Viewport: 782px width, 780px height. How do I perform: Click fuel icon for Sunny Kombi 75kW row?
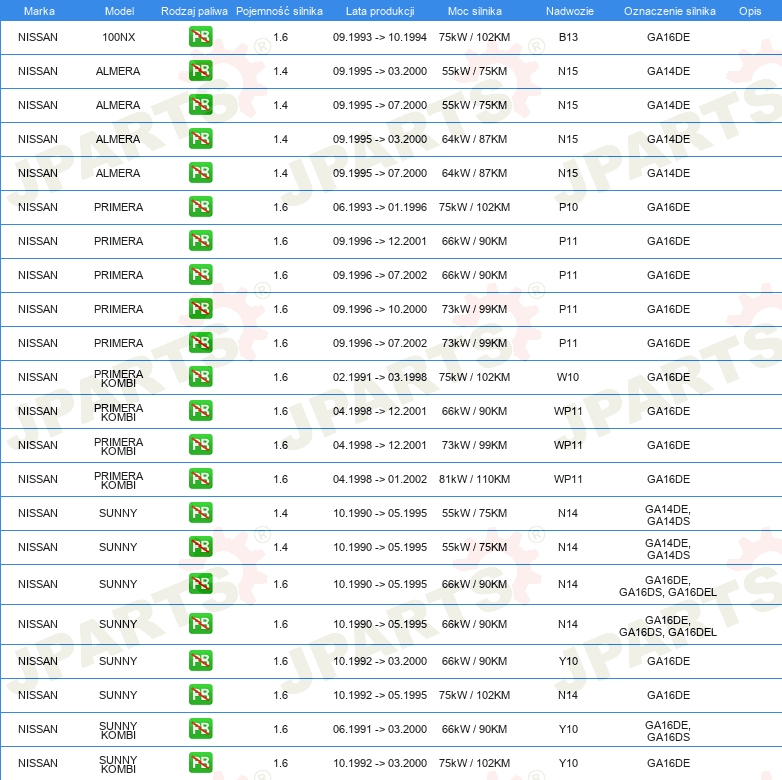coord(200,763)
